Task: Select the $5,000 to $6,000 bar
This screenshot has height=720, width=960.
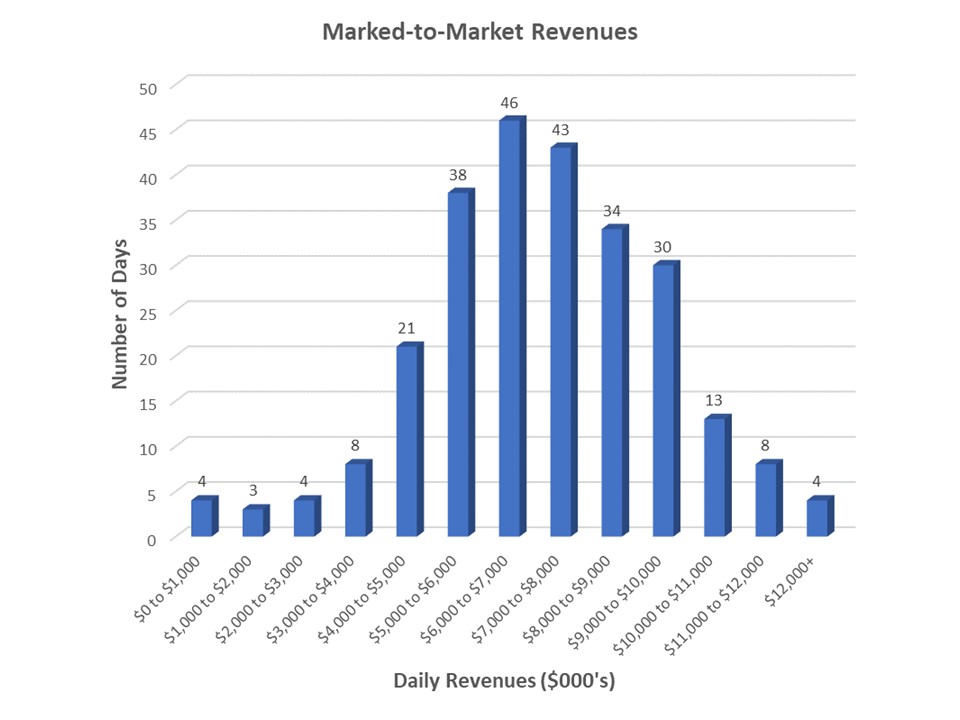Action: point(458,365)
